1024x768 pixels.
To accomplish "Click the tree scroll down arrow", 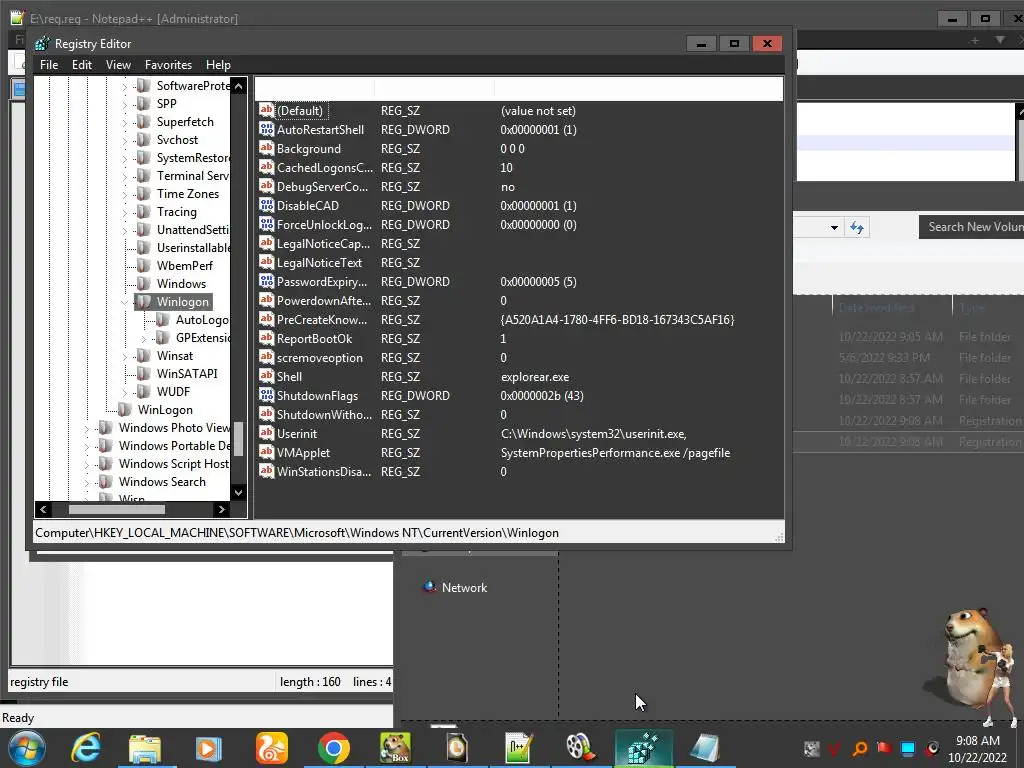I will pos(238,492).
